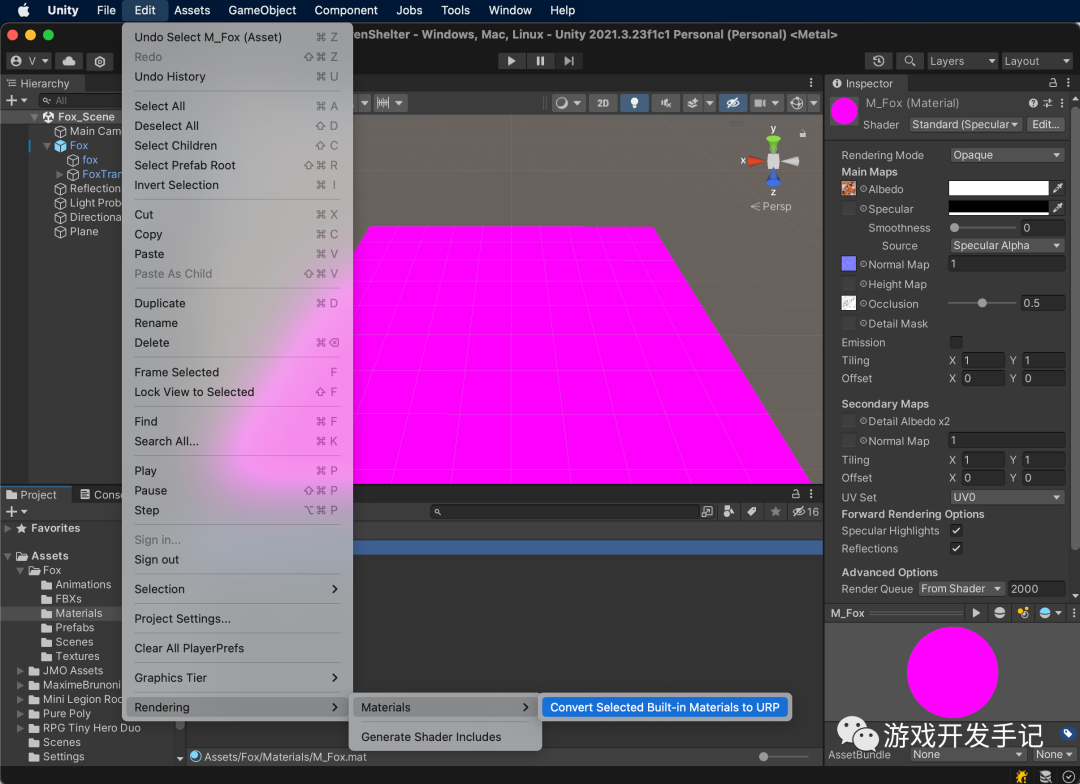Click the Pause button in toolbar
This screenshot has width=1080, height=784.
pos(540,61)
